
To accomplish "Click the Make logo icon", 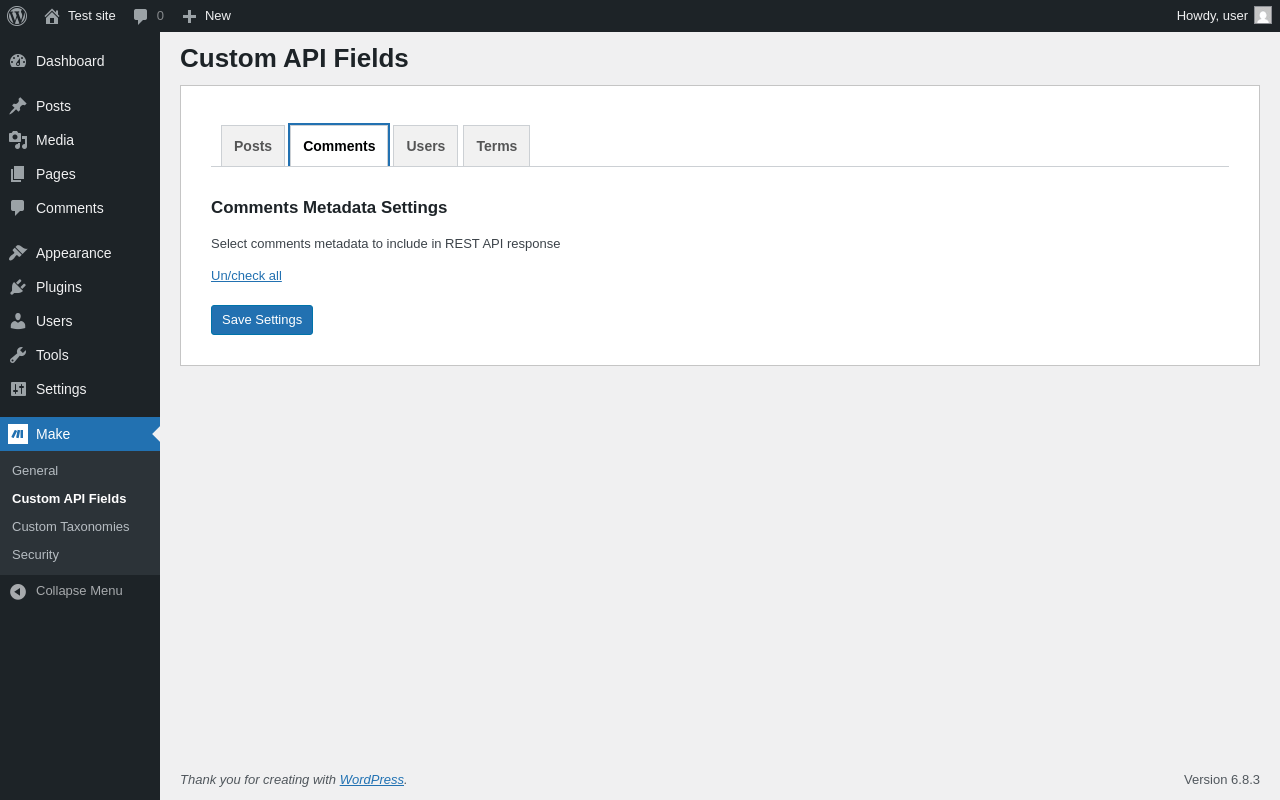I will [18, 434].
